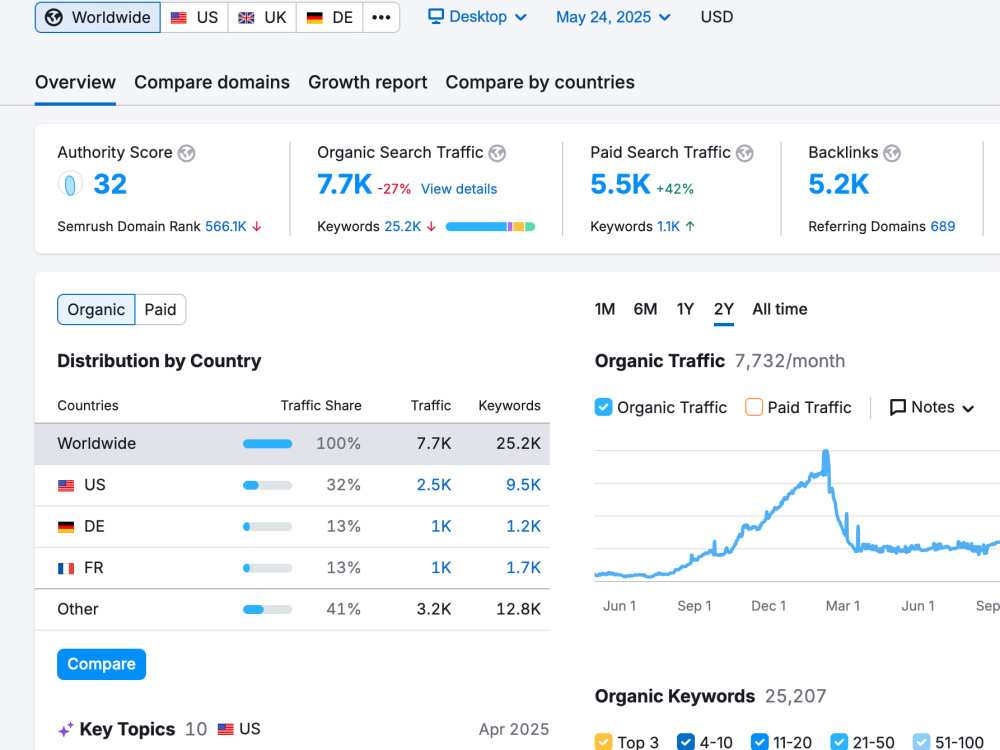Image resolution: width=1000 pixels, height=750 pixels.
Task: Click the UK flag icon in top bar
Action: pyautogui.click(x=246, y=18)
